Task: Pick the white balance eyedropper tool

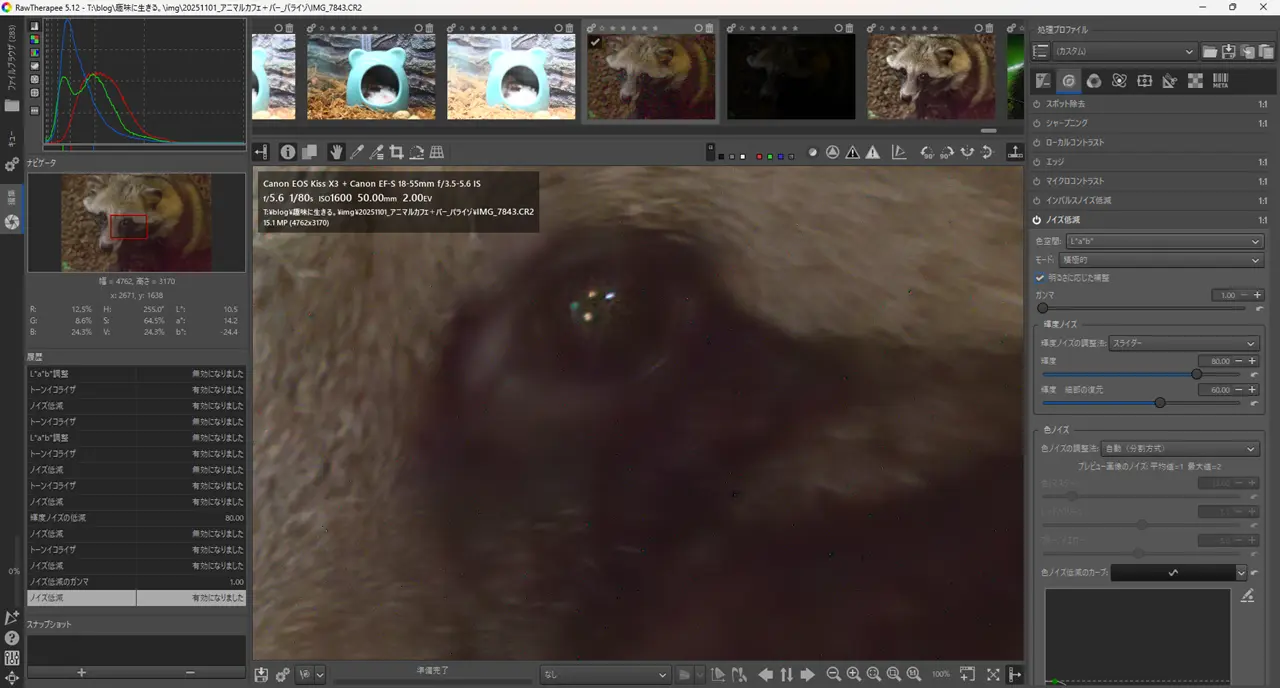Action: tap(356, 152)
